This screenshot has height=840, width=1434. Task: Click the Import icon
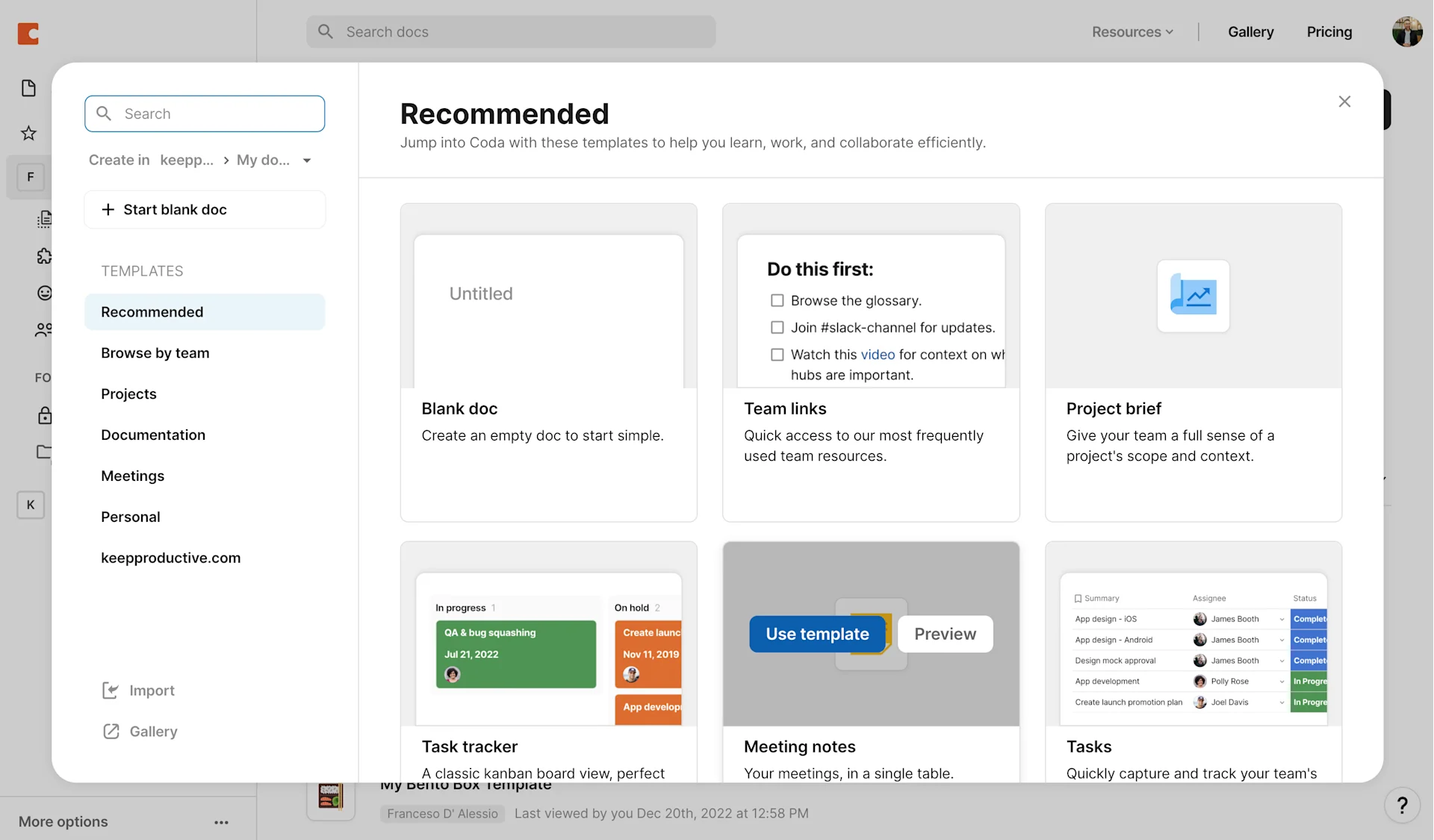click(x=111, y=690)
